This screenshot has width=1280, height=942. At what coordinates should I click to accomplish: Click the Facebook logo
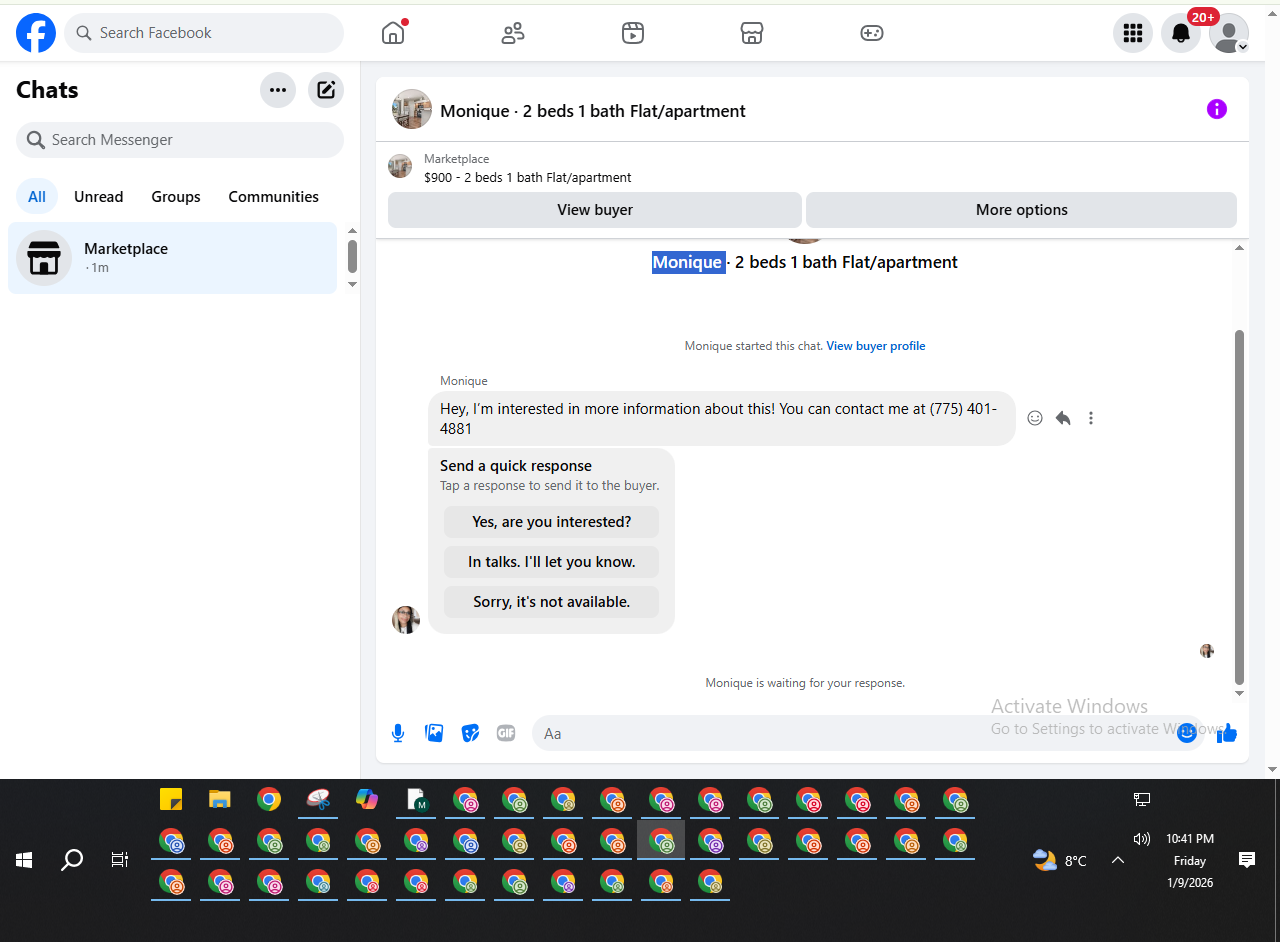36,33
